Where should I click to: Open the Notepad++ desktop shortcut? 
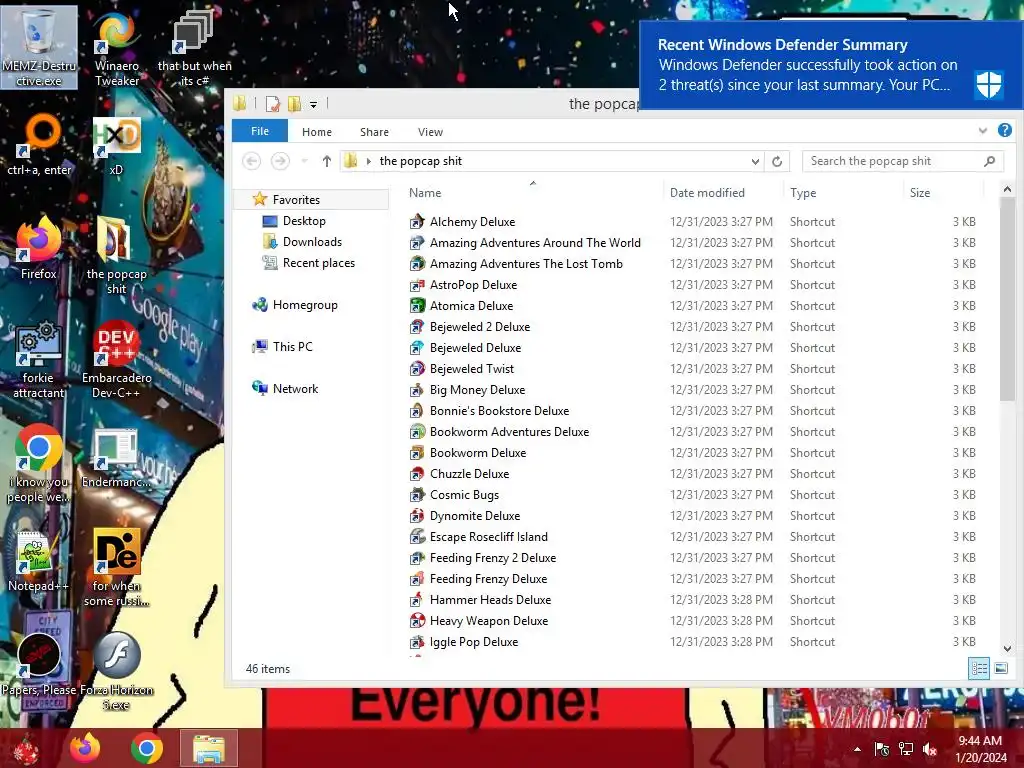[x=39, y=562]
